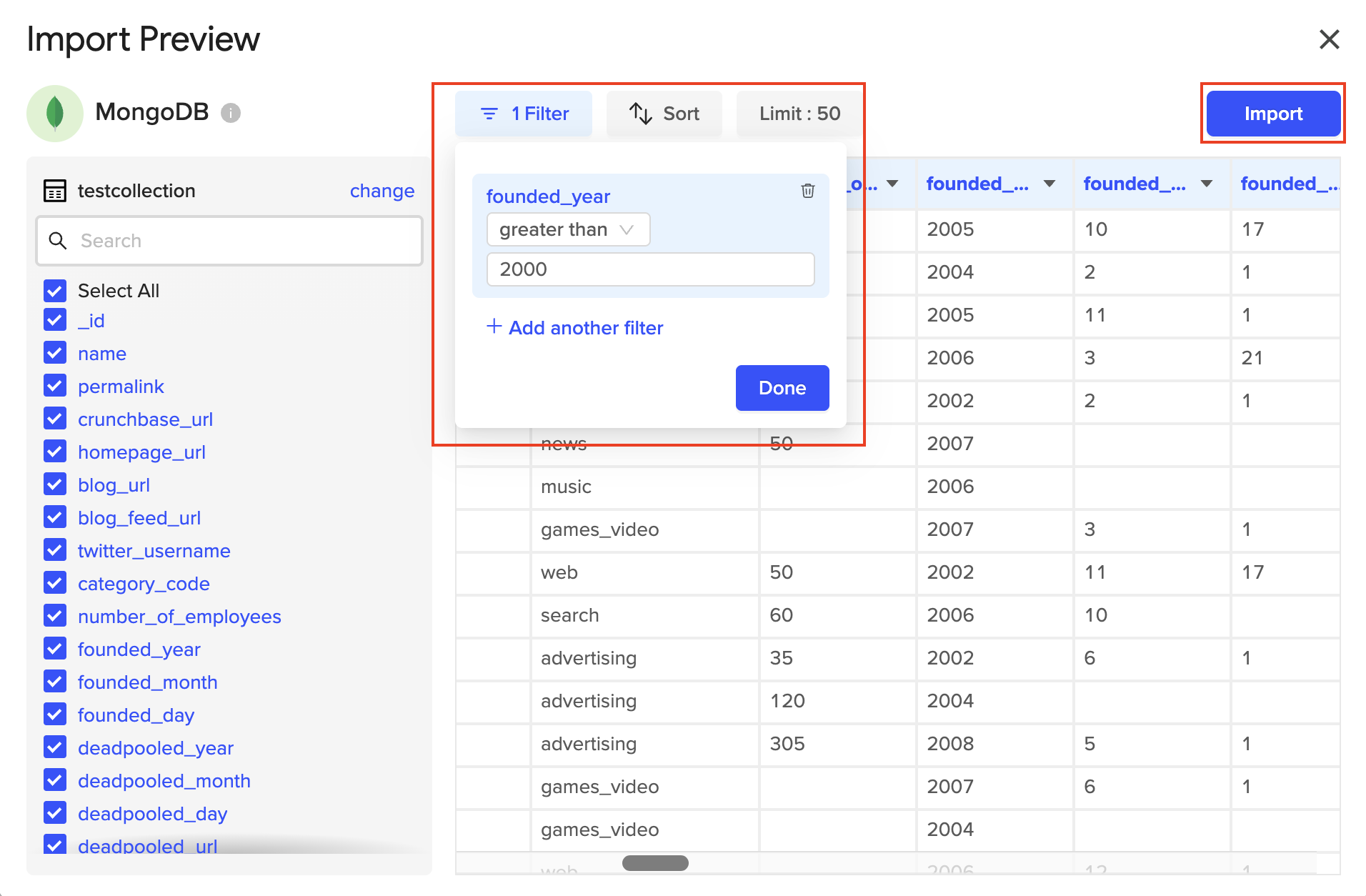Click the testcollection table icon
The height and width of the screenshot is (896, 1366).
click(55, 191)
